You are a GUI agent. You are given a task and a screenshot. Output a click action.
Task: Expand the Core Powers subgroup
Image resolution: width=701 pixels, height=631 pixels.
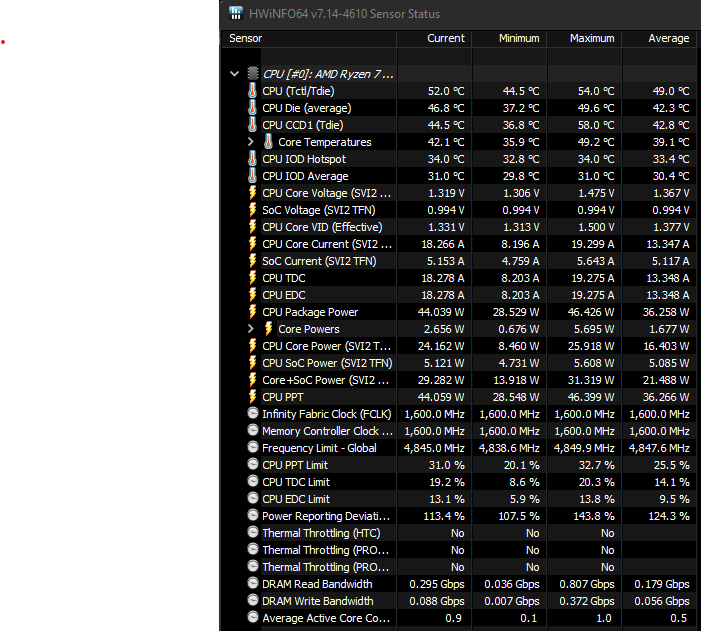pos(251,329)
